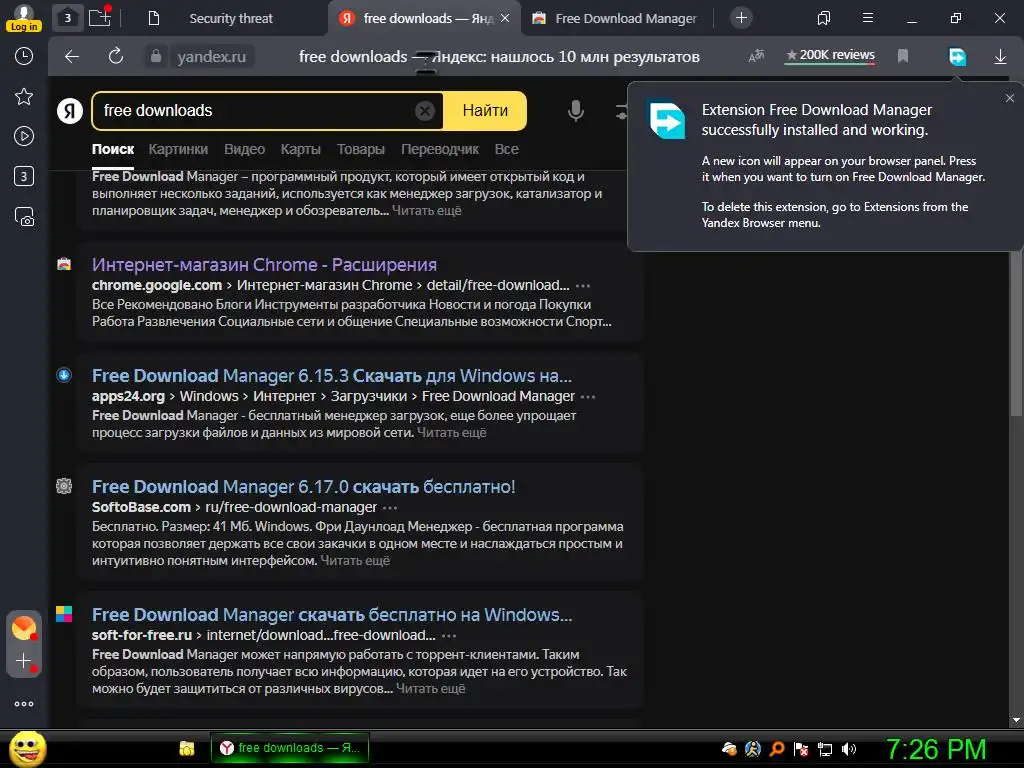Expand Читать ещё on first snippet
Image resolution: width=1024 pixels, height=768 pixels.
426,210
